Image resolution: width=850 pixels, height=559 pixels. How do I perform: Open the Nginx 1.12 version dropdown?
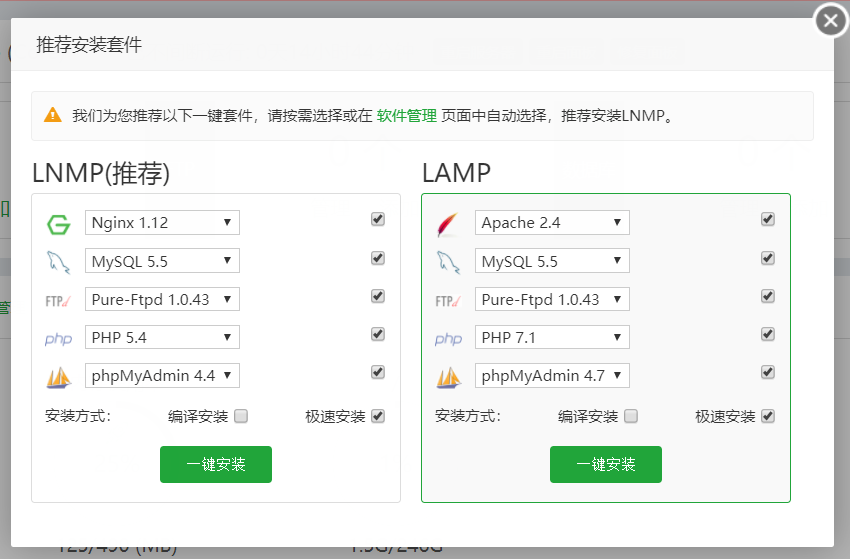[162, 222]
